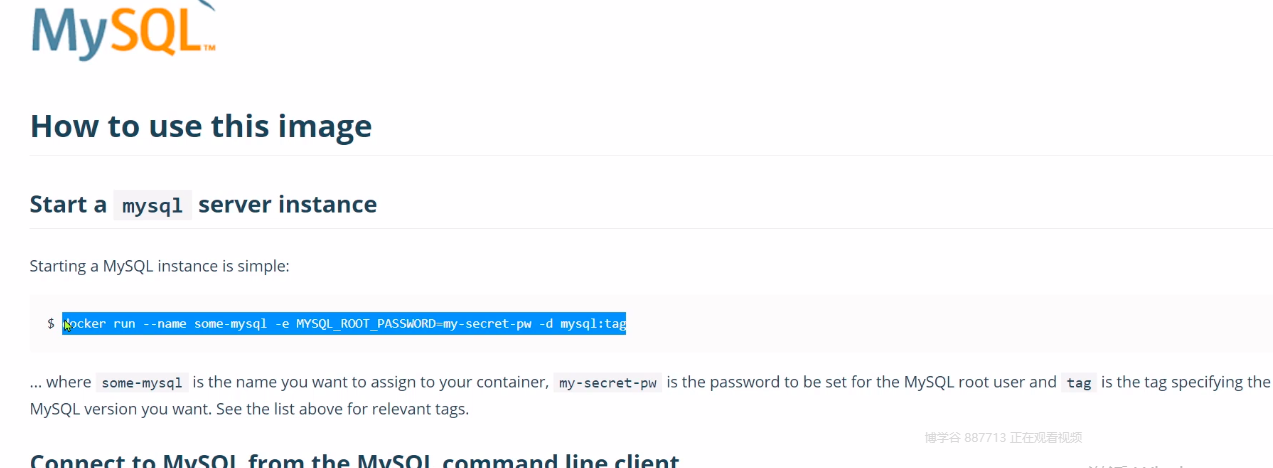The image size is (1273, 468).
Task: Click the "How to use this image" heading
Action: pos(201,126)
